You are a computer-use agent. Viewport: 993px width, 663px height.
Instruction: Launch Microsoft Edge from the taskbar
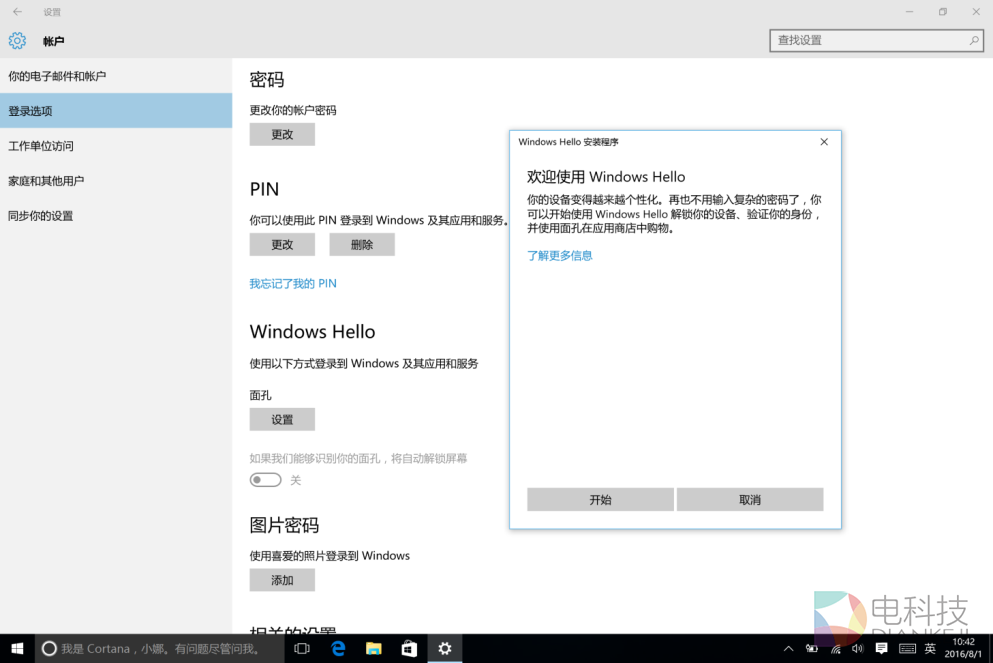tap(338, 649)
